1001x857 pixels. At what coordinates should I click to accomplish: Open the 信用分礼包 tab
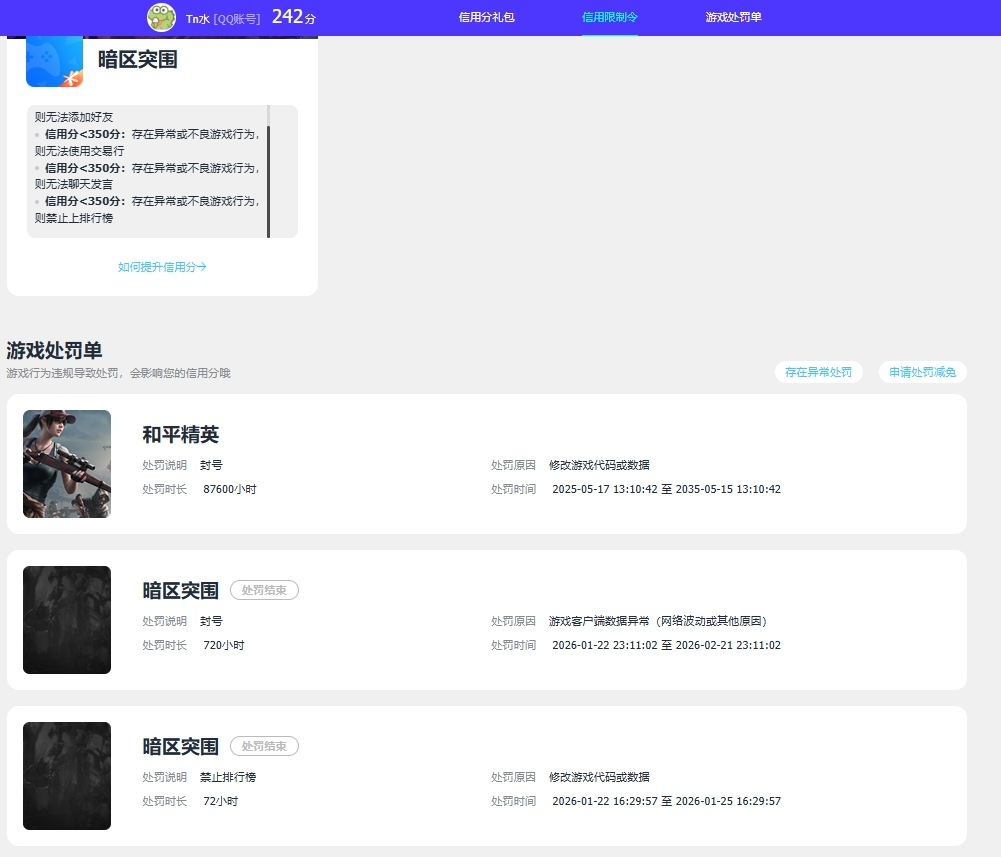pyautogui.click(x=486, y=17)
